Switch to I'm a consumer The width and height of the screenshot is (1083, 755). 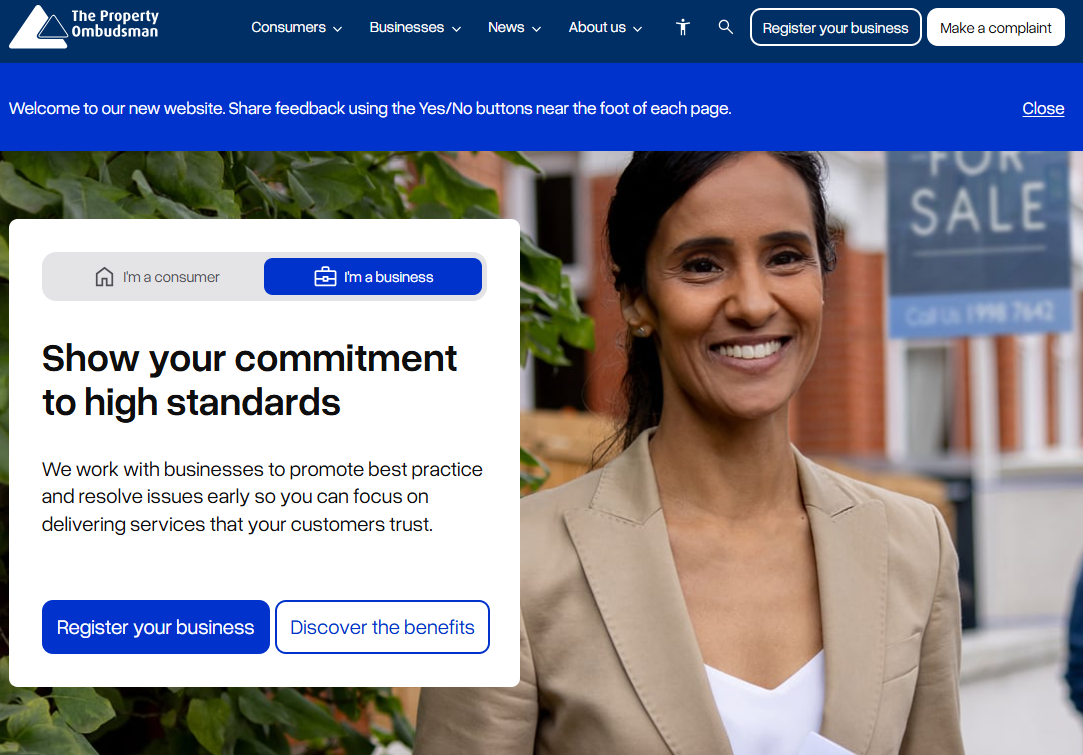point(156,277)
